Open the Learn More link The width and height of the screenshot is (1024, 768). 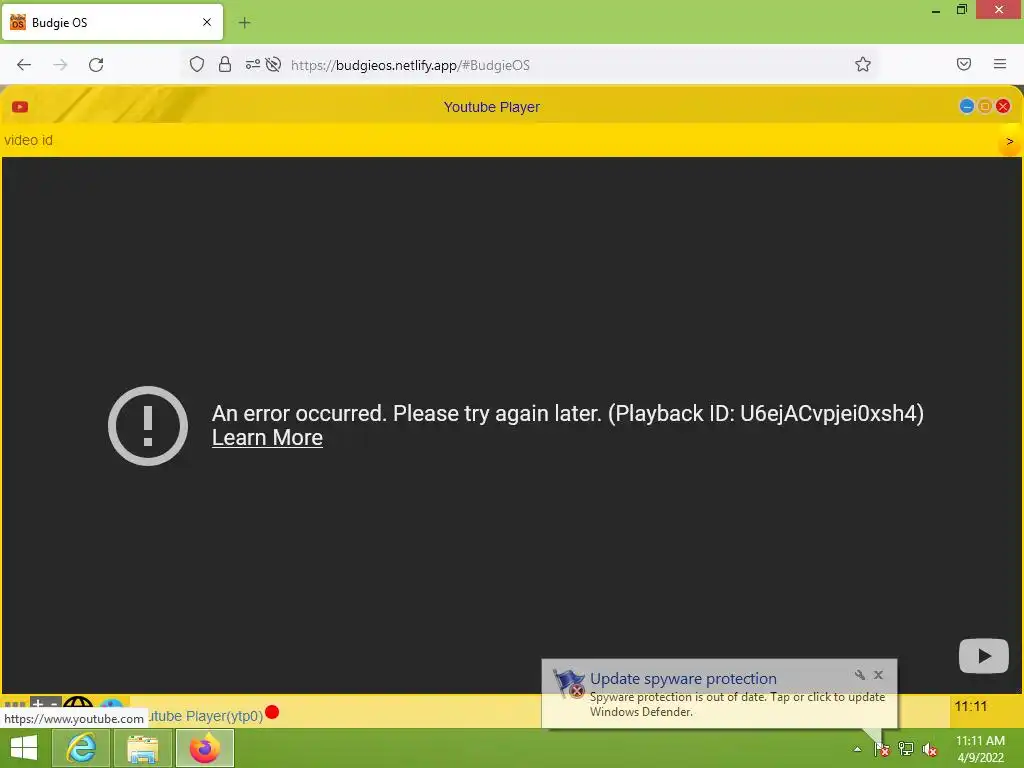click(x=267, y=438)
